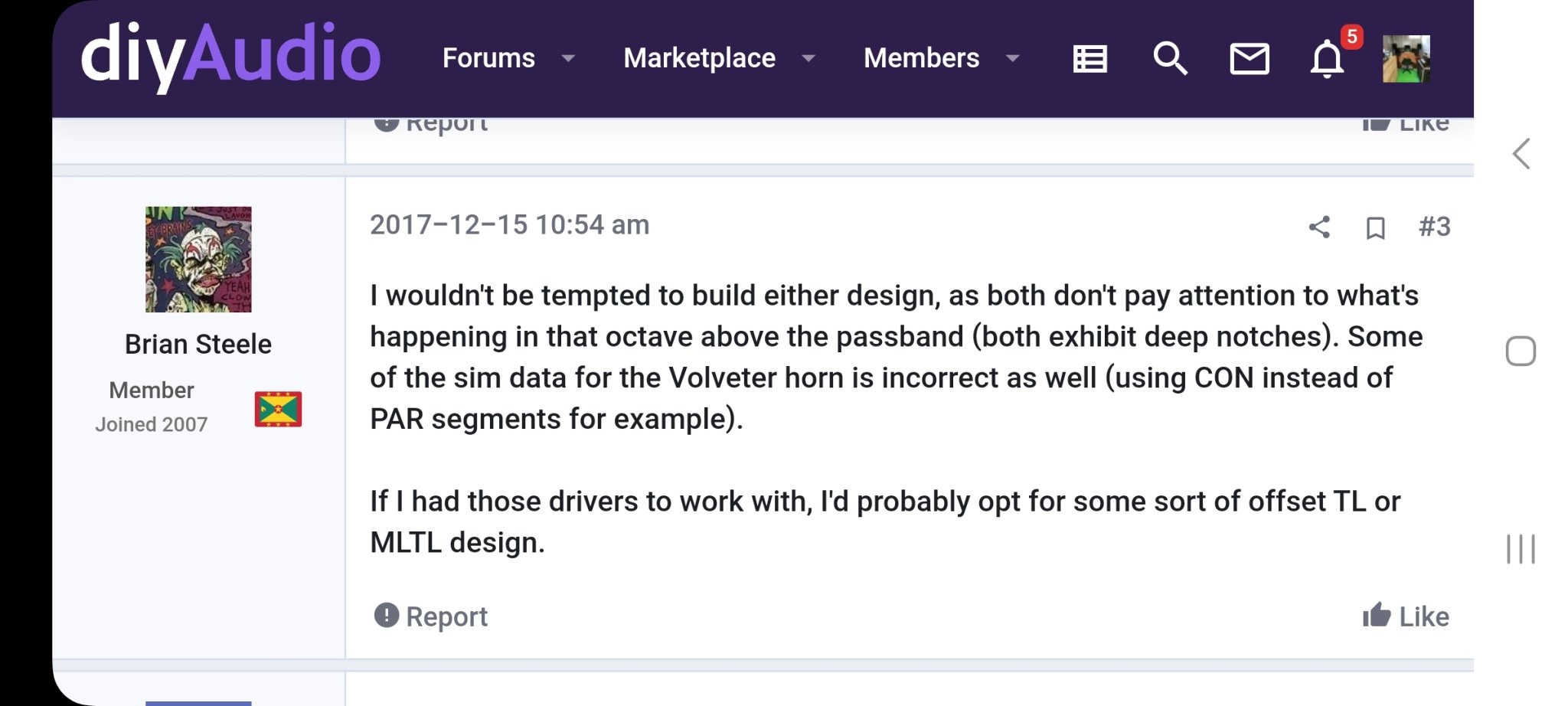The width and height of the screenshot is (1568, 706).
Task: Open your account avatar in header
Action: tap(1406, 59)
